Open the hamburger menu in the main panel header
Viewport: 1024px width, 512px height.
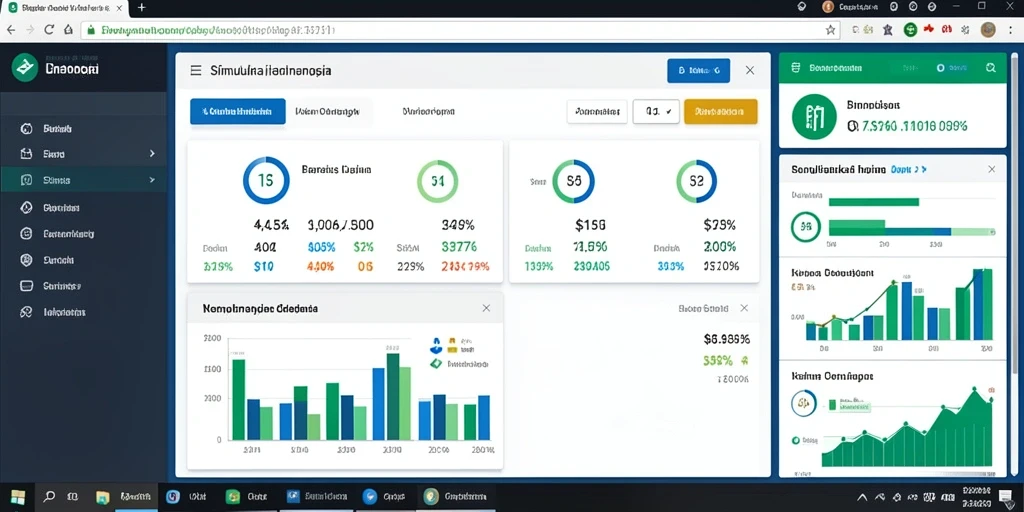195,71
